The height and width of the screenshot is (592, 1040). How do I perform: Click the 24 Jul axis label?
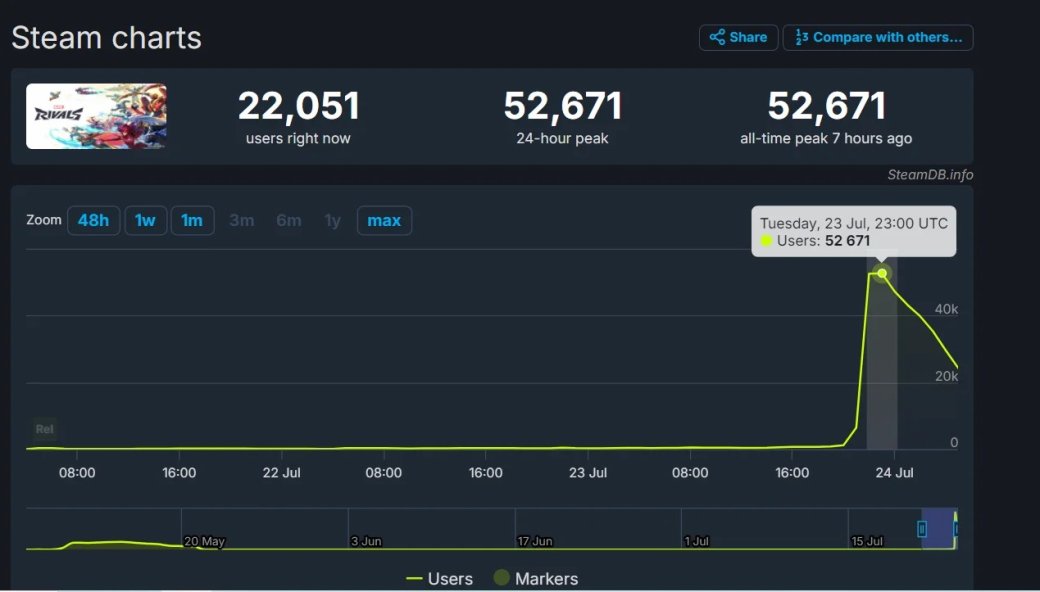tap(894, 473)
